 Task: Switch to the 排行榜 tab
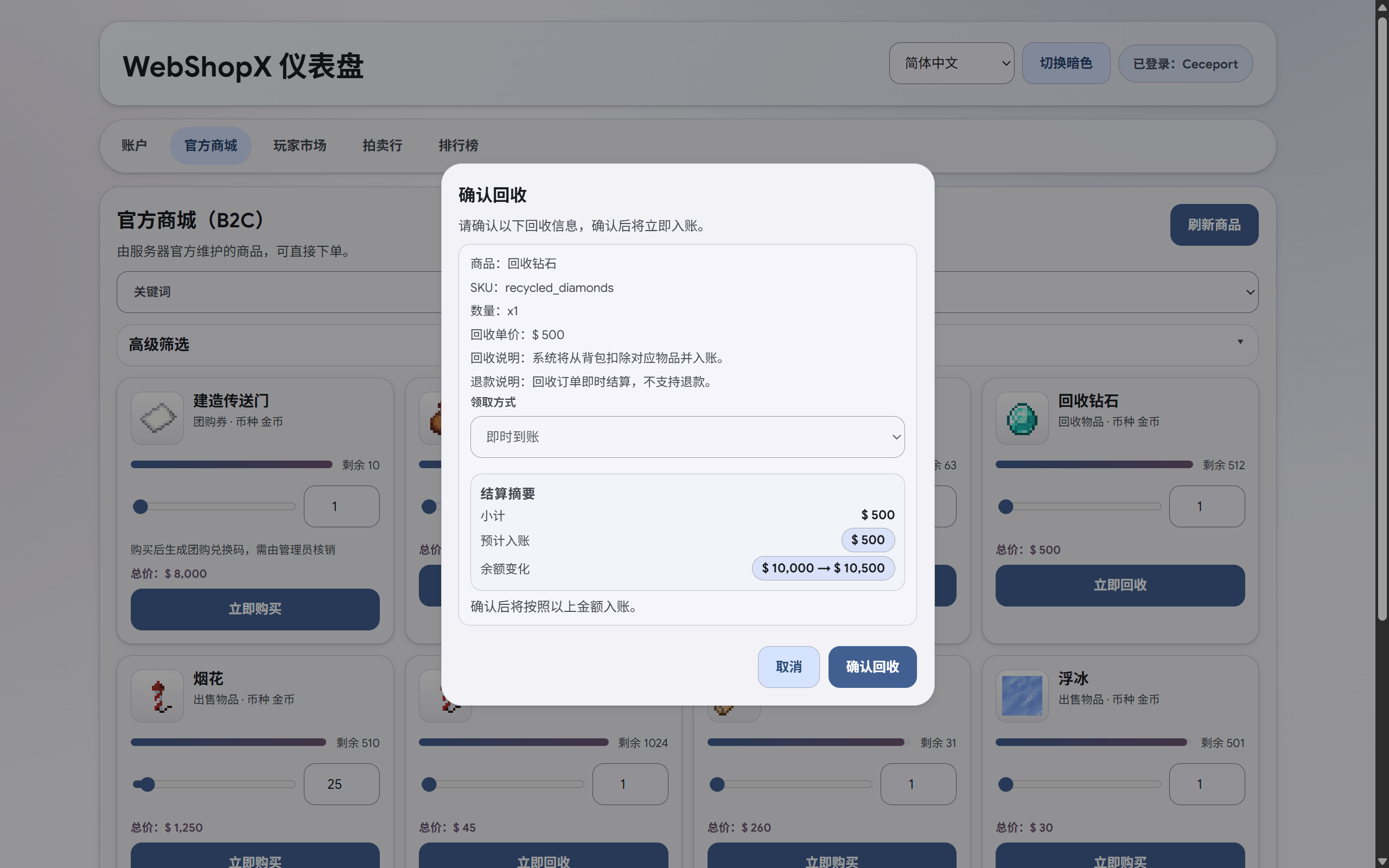pos(458,146)
